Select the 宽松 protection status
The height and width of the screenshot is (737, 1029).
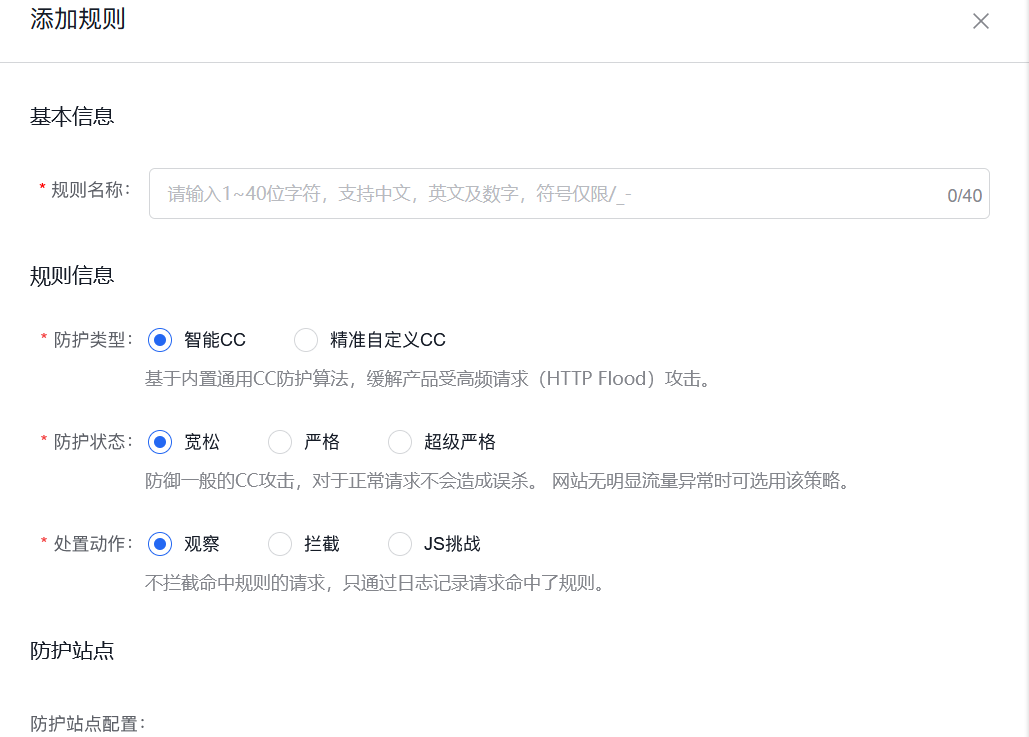[x=160, y=442]
